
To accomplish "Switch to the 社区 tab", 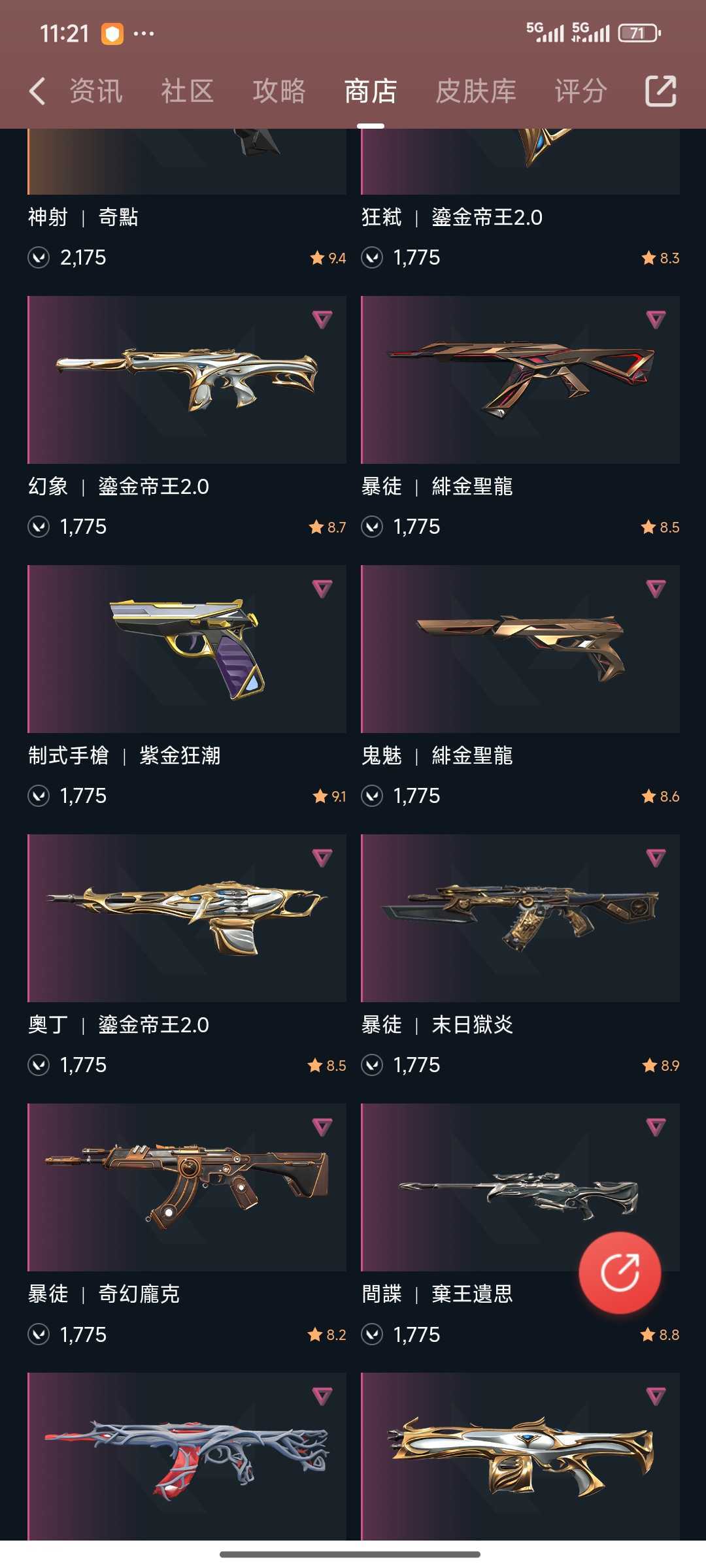I will [x=188, y=91].
